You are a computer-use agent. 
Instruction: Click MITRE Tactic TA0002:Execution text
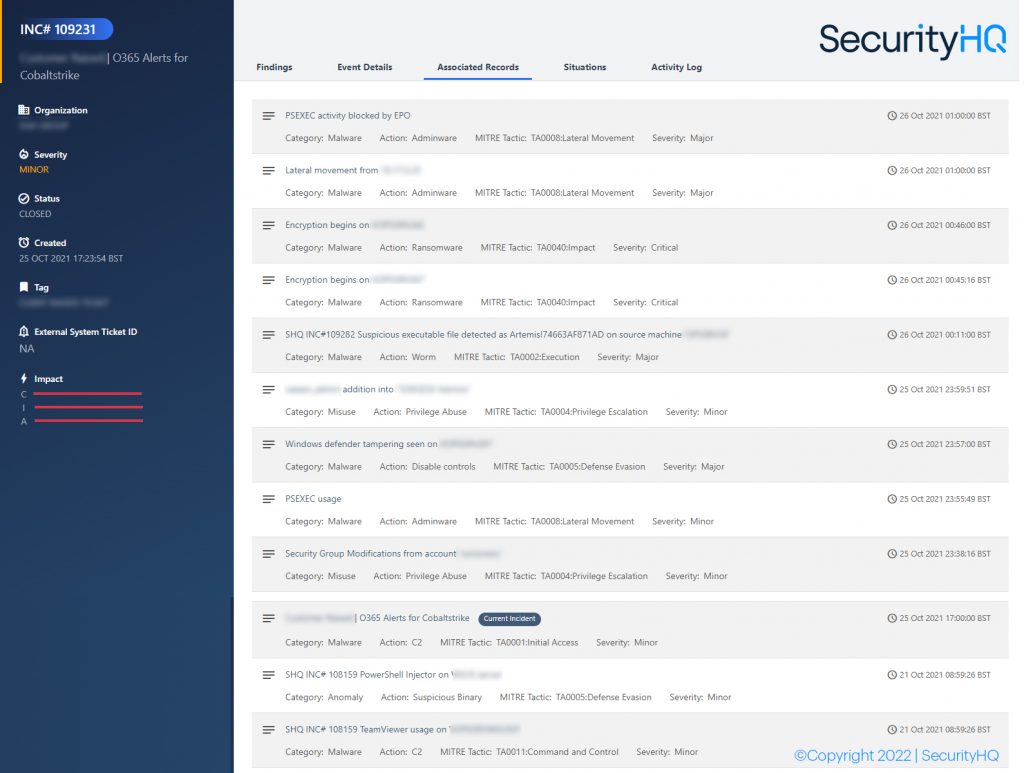(x=517, y=357)
